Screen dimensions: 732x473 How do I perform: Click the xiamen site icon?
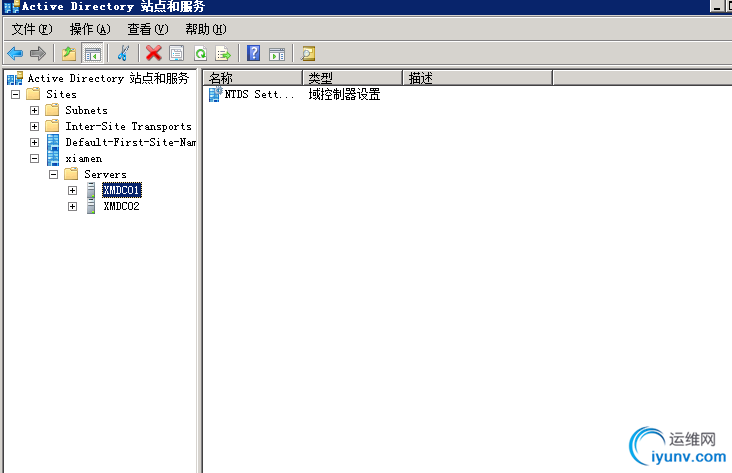[53, 158]
